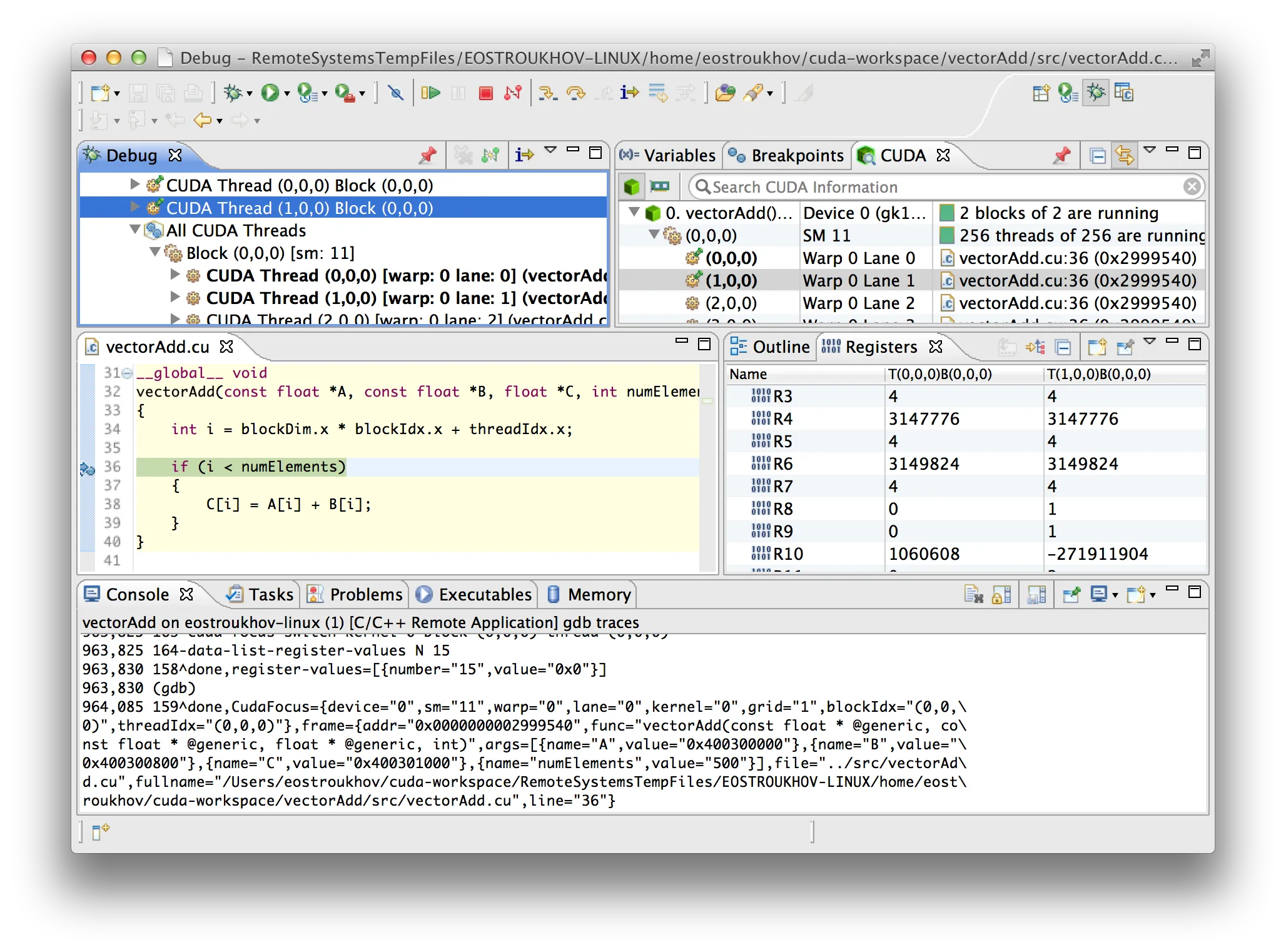
Task: Click the device hardware icon in CUDA view
Action: click(659, 186)
